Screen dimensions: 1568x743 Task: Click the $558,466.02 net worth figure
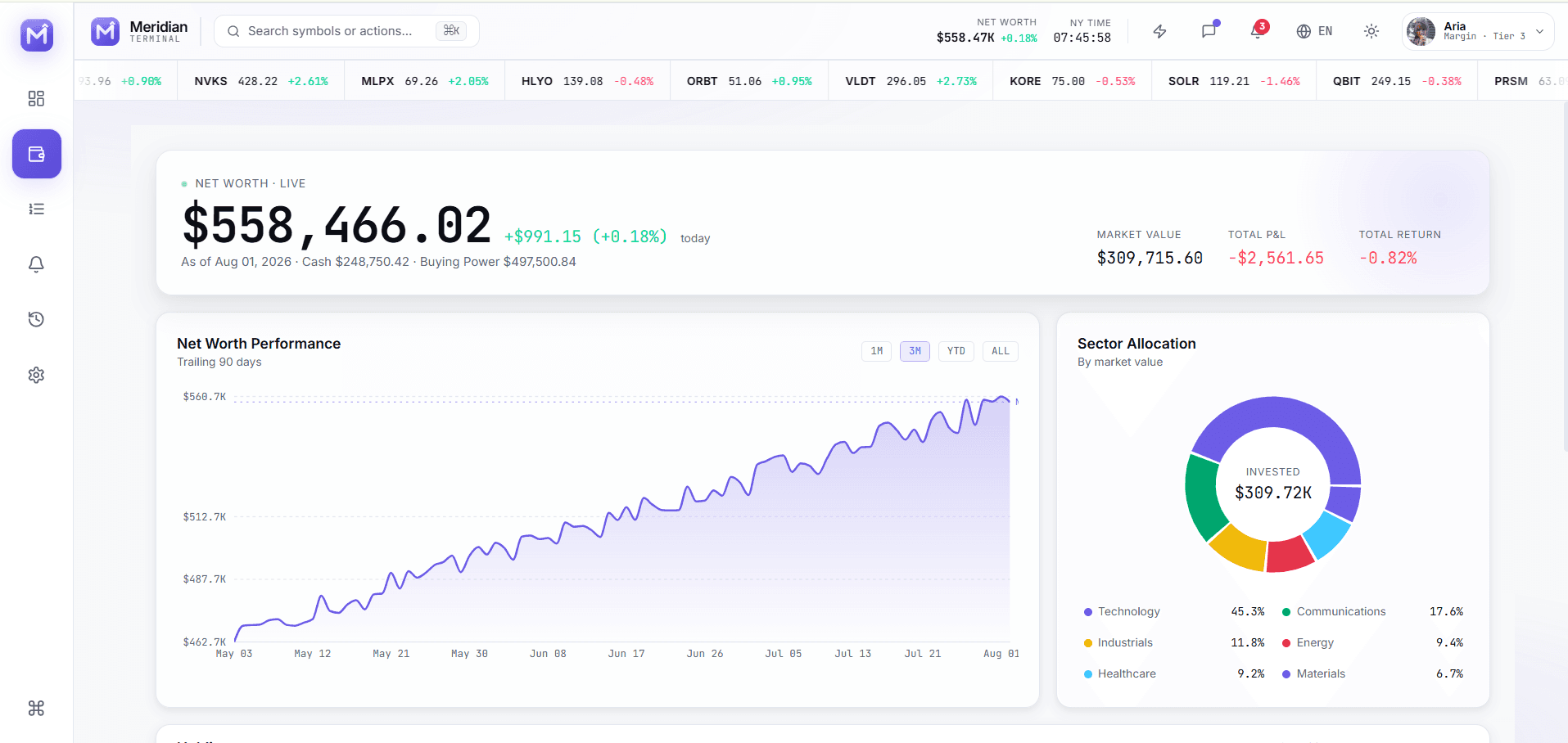point(337,225)
